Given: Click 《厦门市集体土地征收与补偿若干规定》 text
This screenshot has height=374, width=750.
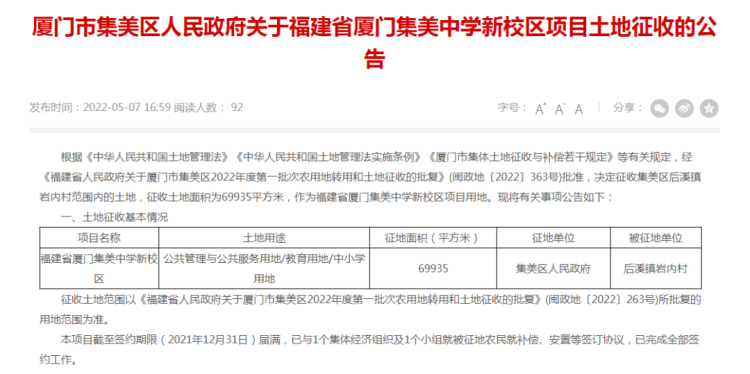Looking at the screenshot, I should (x=521, y=156).
